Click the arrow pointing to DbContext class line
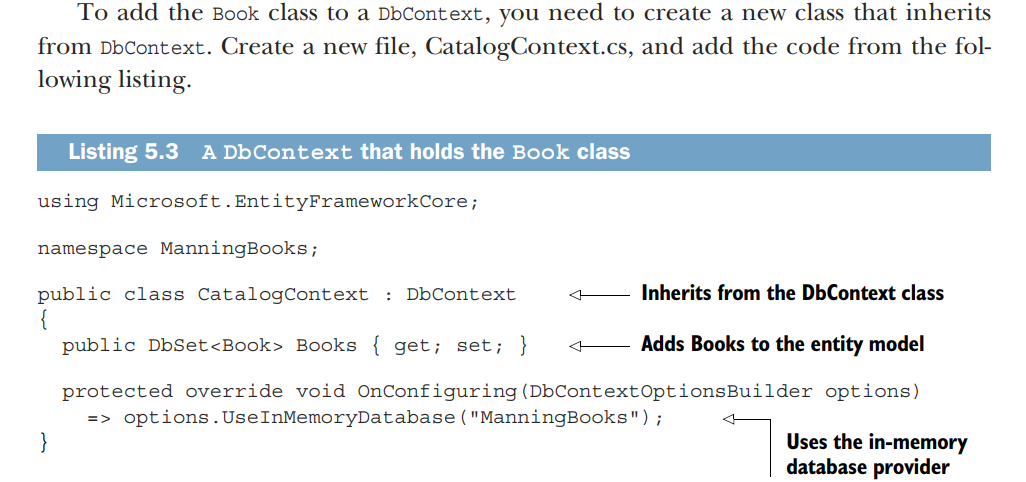This screenshot has width=1026, height=482. (x=599, y=295)
